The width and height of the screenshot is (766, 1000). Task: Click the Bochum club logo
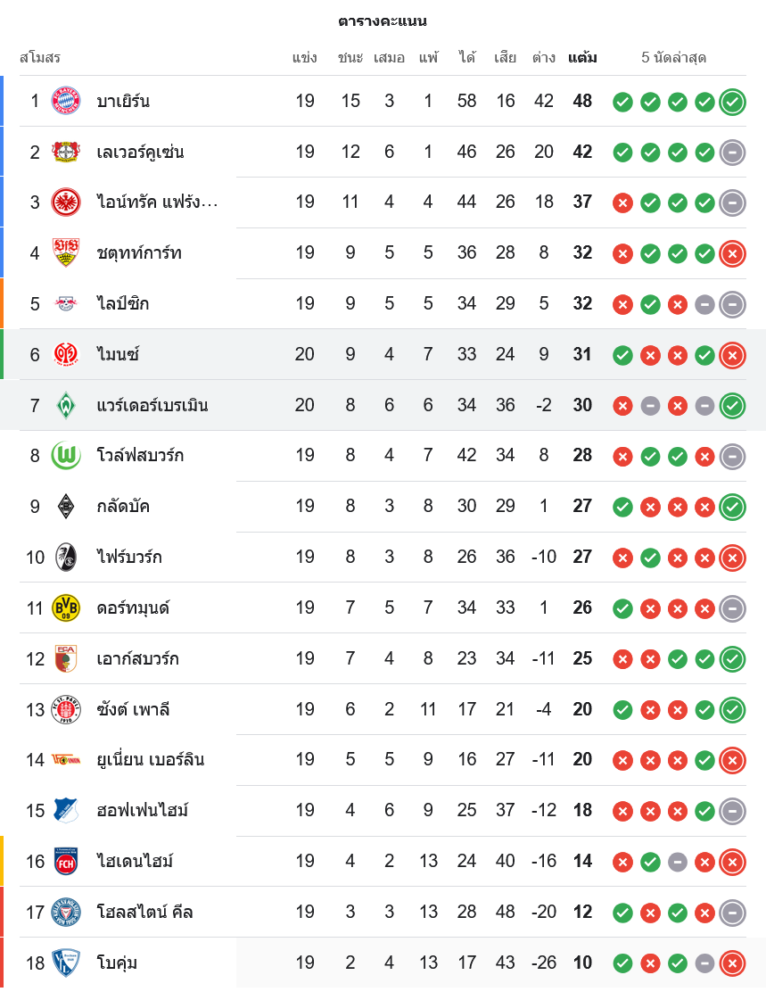coord(65,963)
